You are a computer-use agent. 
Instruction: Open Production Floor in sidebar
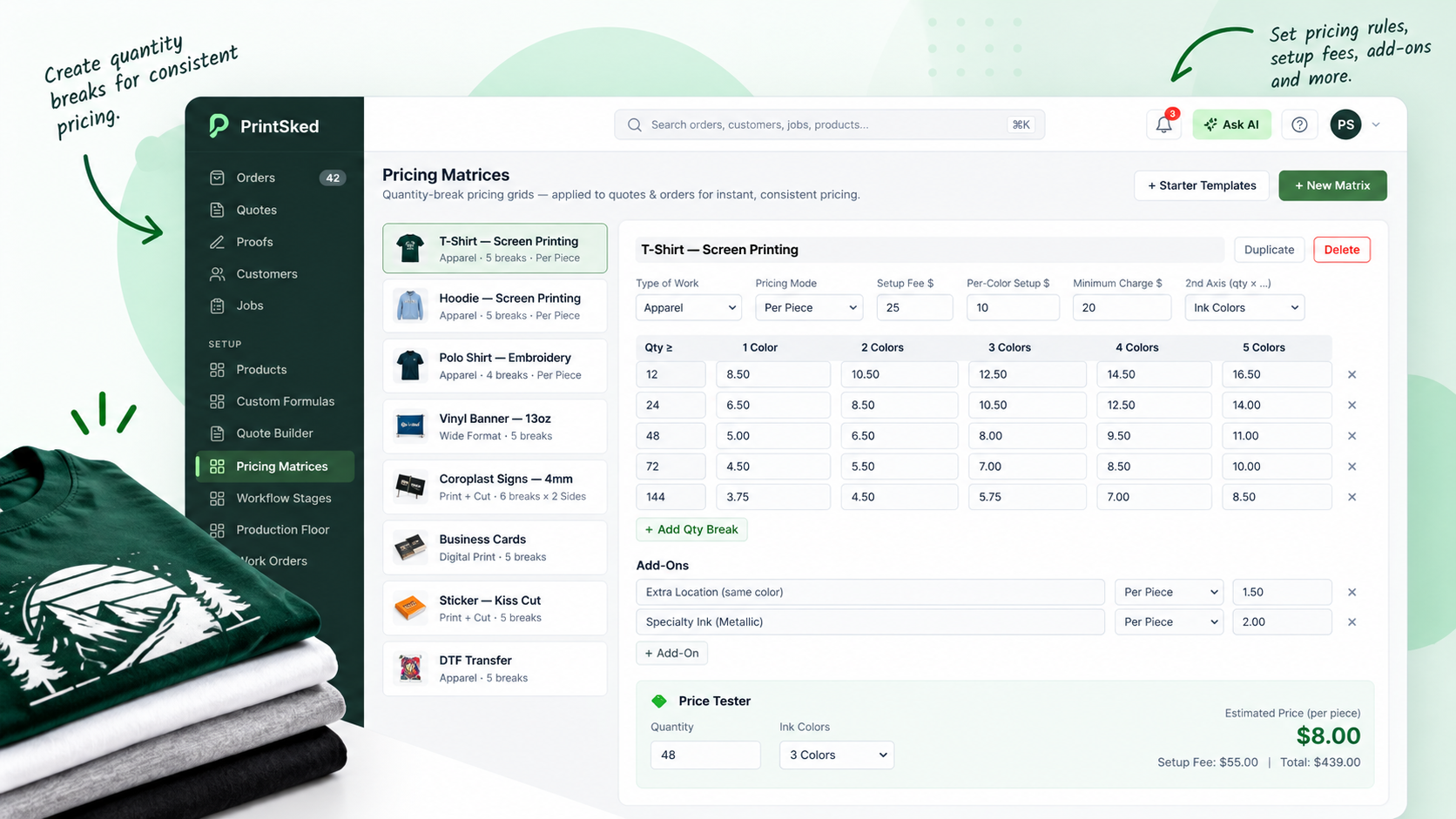point(275,529)
